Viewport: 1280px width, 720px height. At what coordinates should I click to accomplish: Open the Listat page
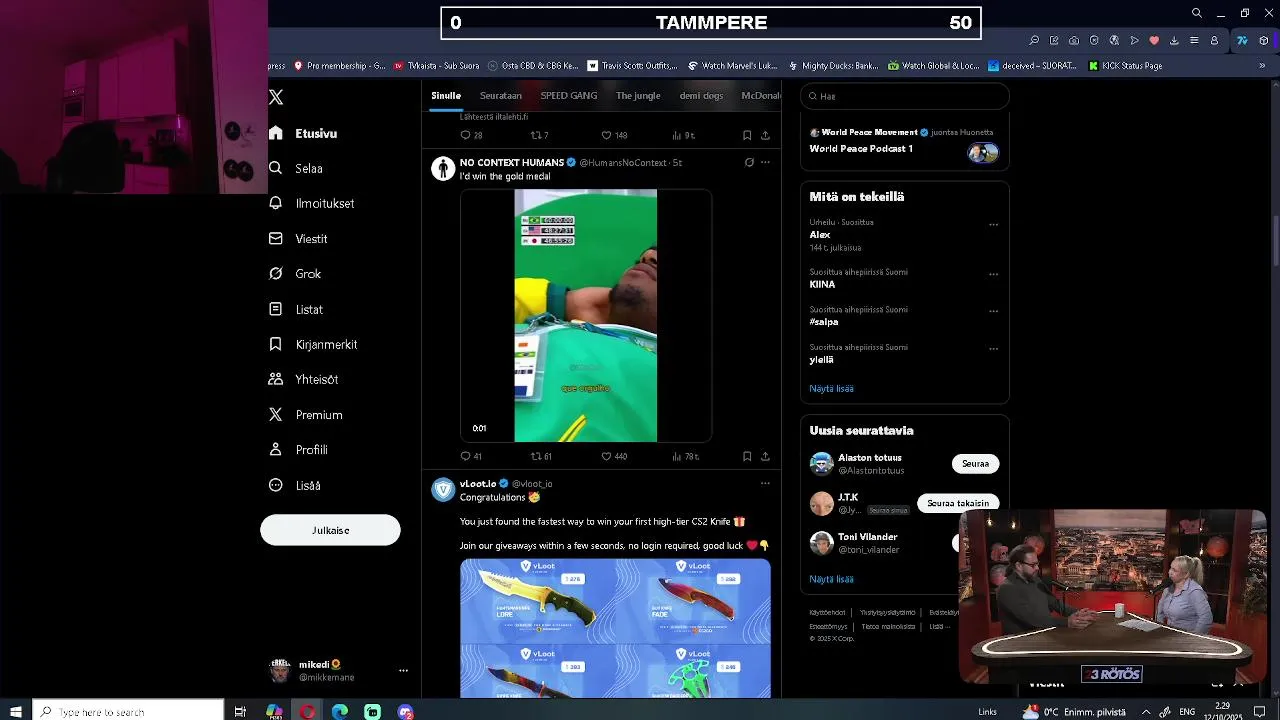[x=296, y=309]
